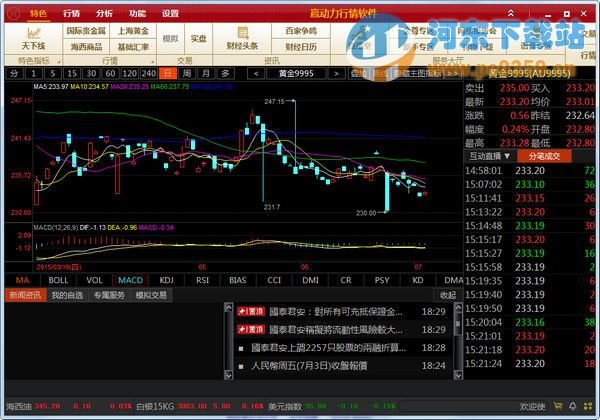The width and height of the screenshot is (600, 420).
Task: Open the 特色 menu
Action: click(38, 14)
